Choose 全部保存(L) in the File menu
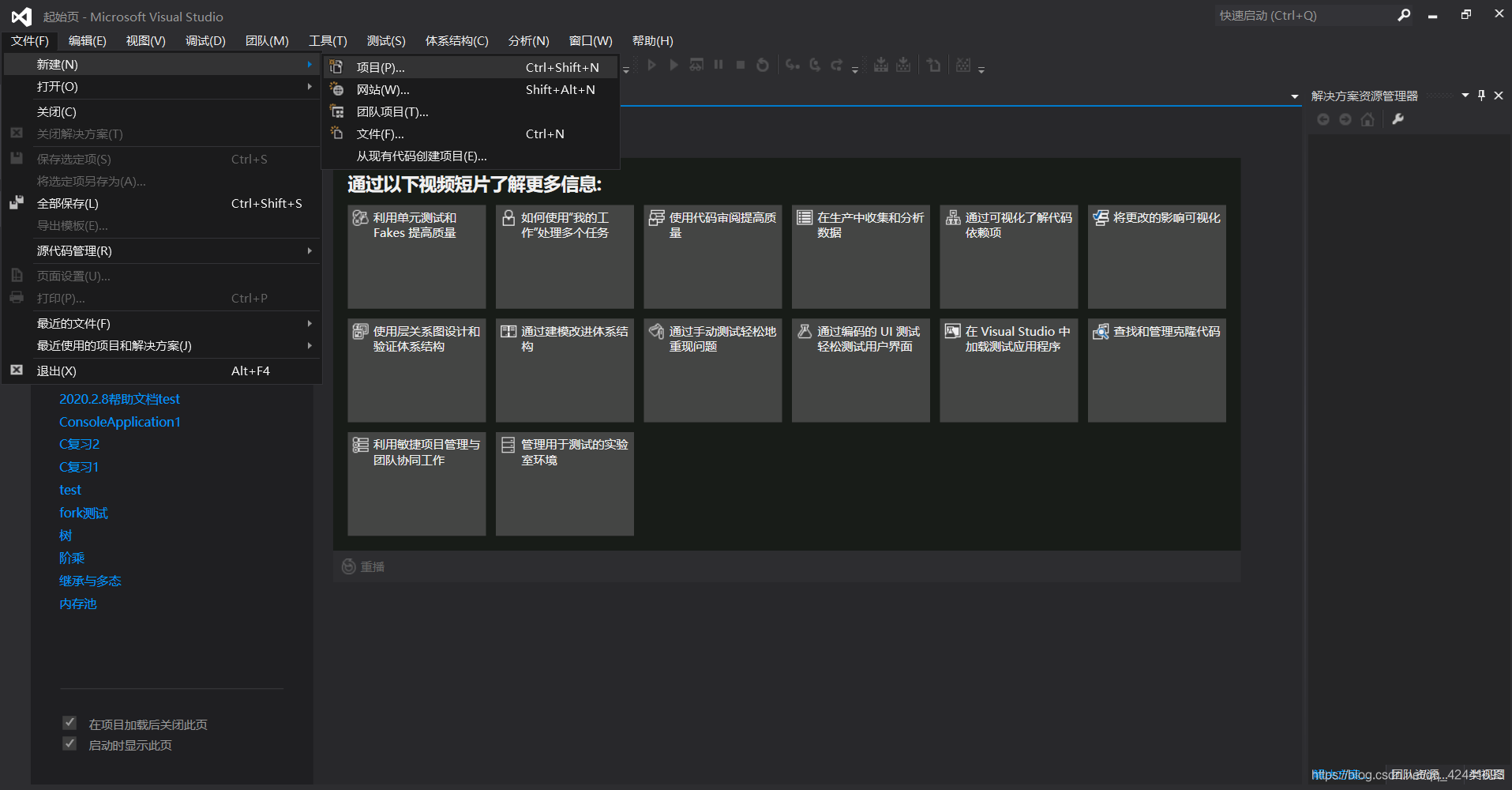 162,203
